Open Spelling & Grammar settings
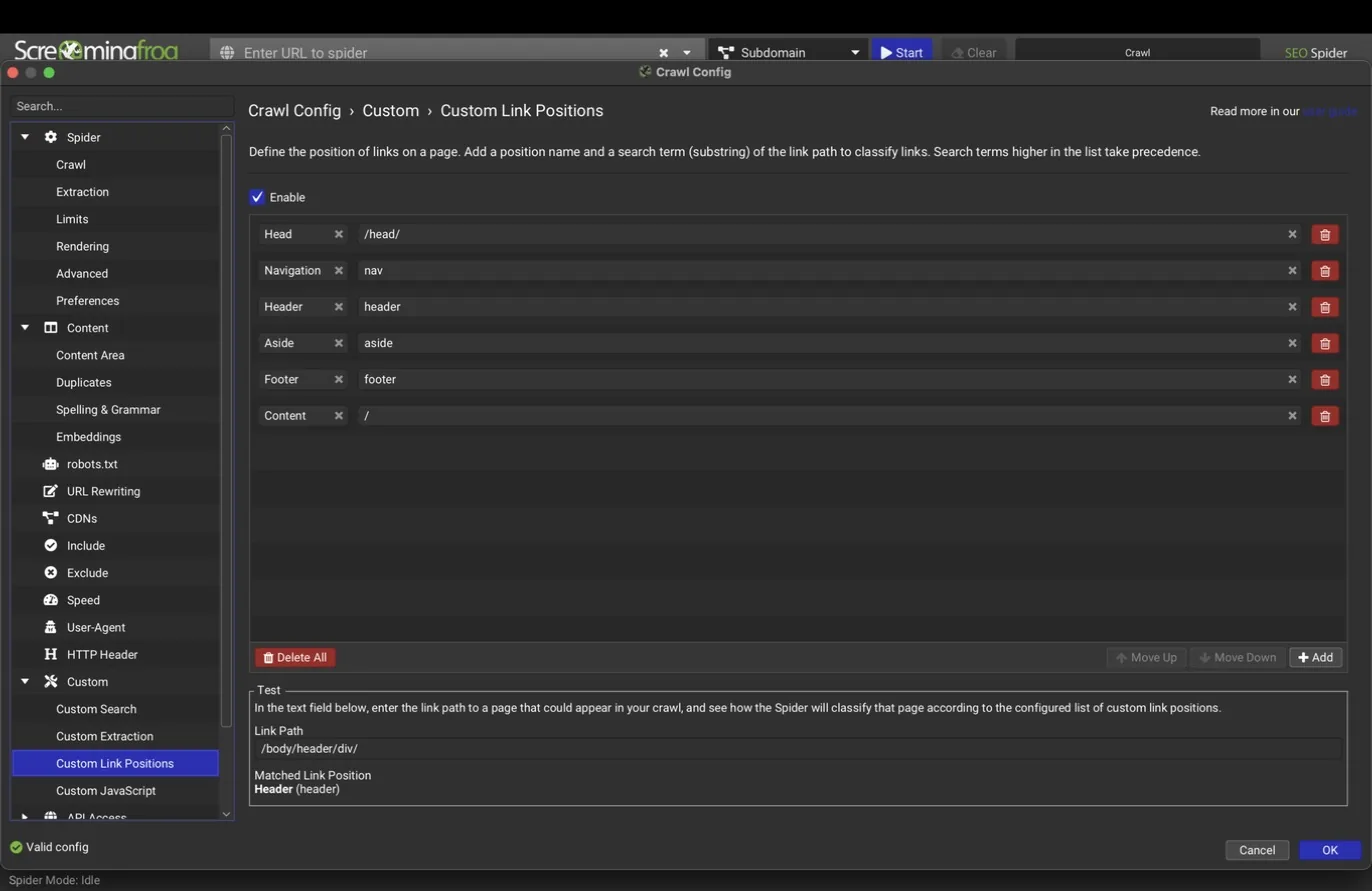1372x891 pixels. point(108,410)
